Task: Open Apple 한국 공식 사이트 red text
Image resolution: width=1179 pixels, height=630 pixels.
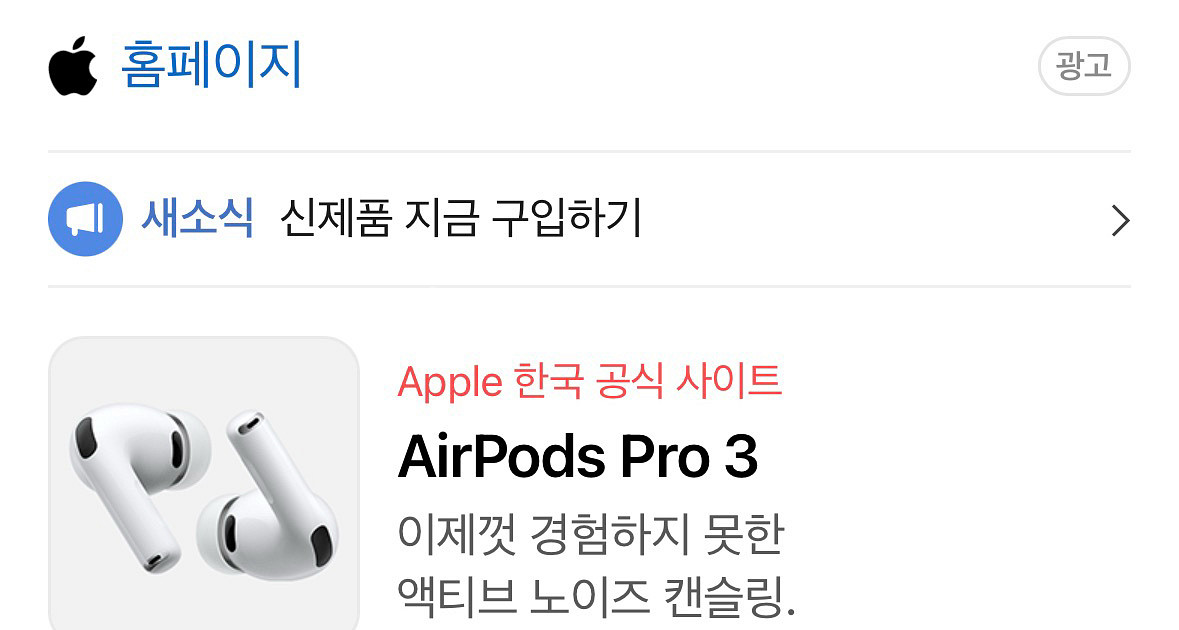Action: click(x=590, y=381)
